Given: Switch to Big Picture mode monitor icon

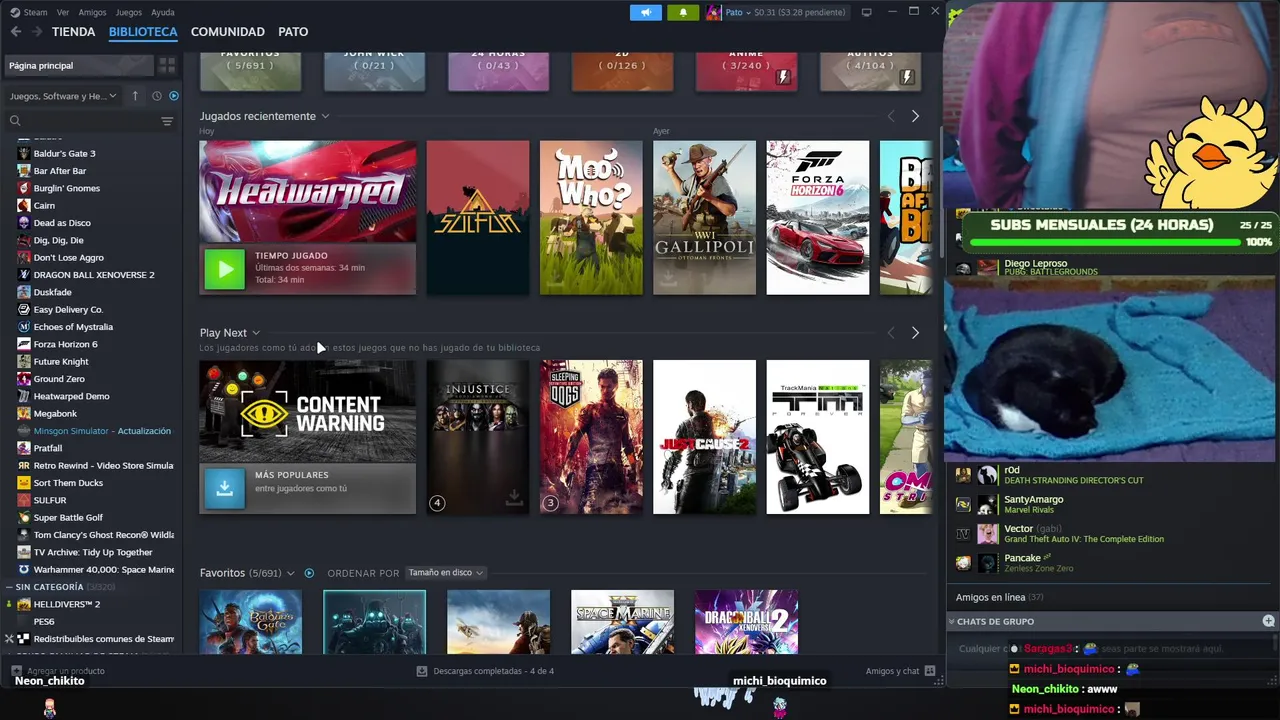Looking at the screenshot, I should tap(866, 12).
